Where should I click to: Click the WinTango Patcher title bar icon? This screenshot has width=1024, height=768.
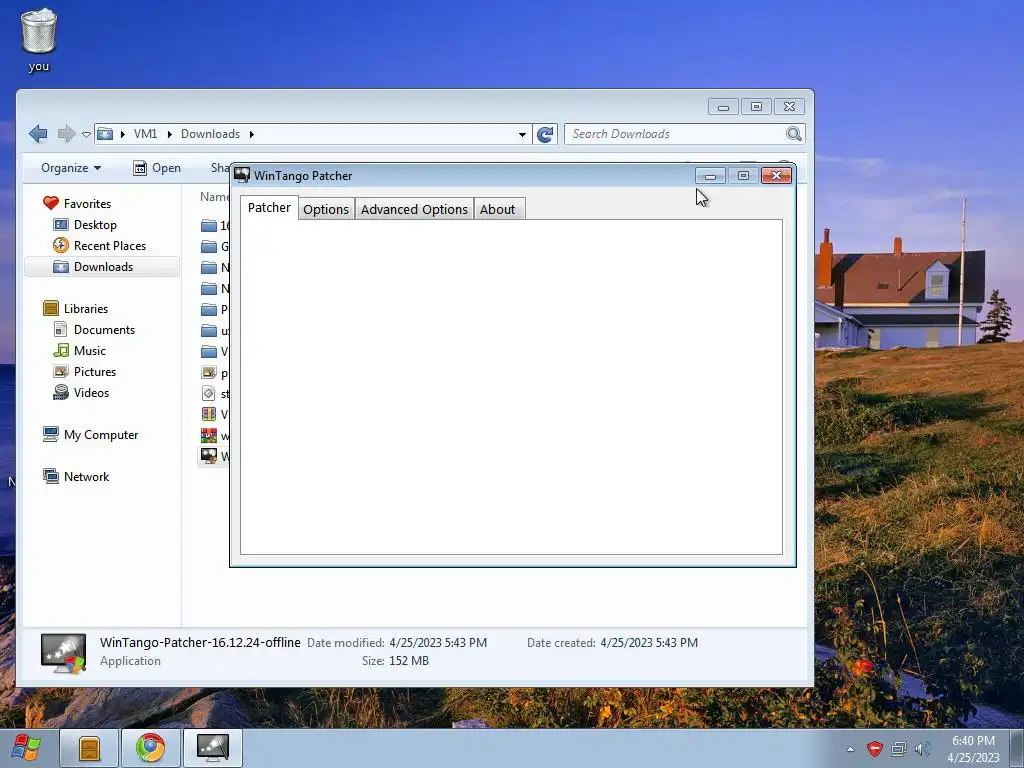(x=242, y=175)
